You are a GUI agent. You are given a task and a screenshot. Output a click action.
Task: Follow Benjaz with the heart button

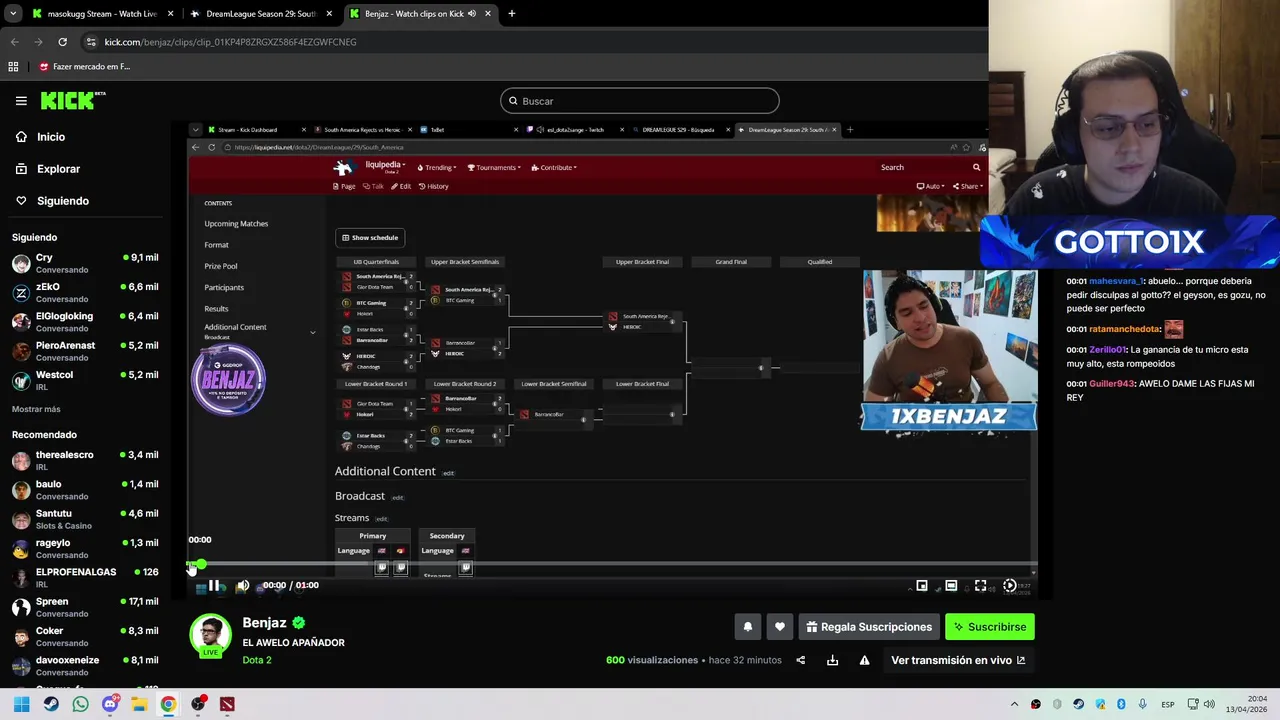[780, 627]
